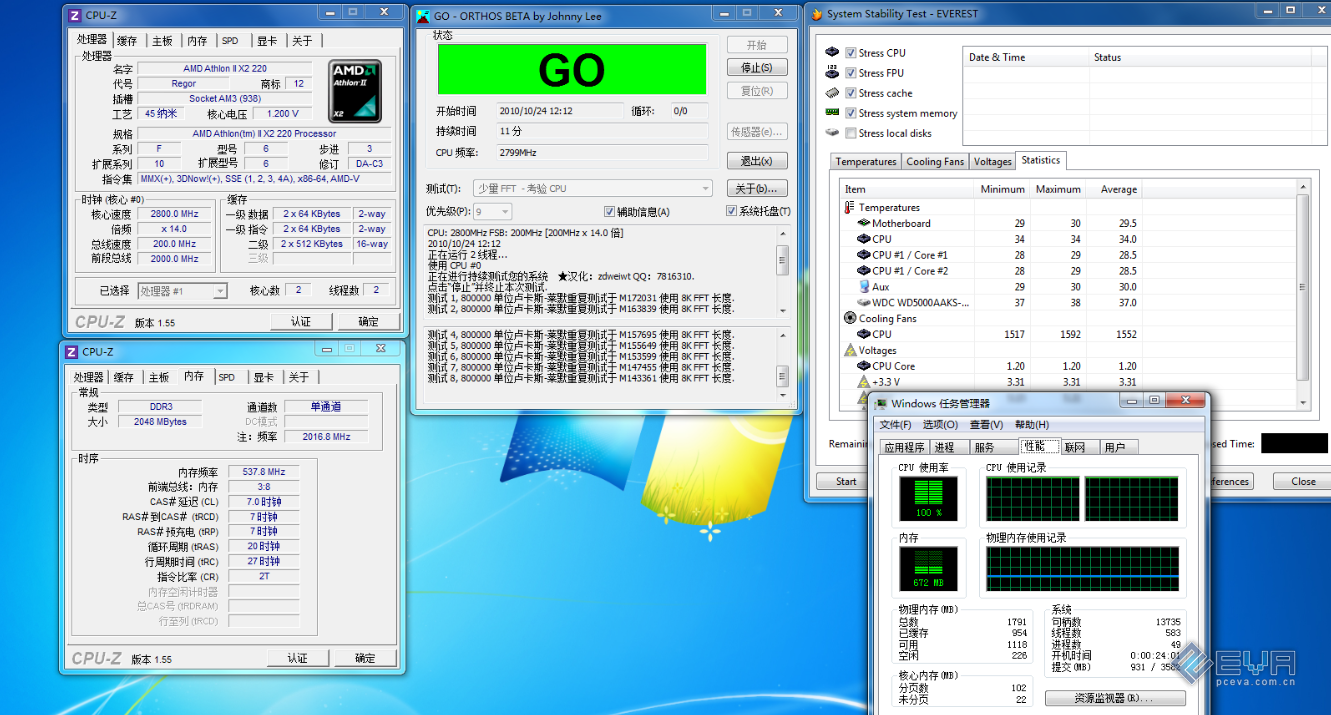The image size is (1331, 715).
Task: Open 显卡 tab in CPU-Z memory window
Action: click(x=263, y=377)
